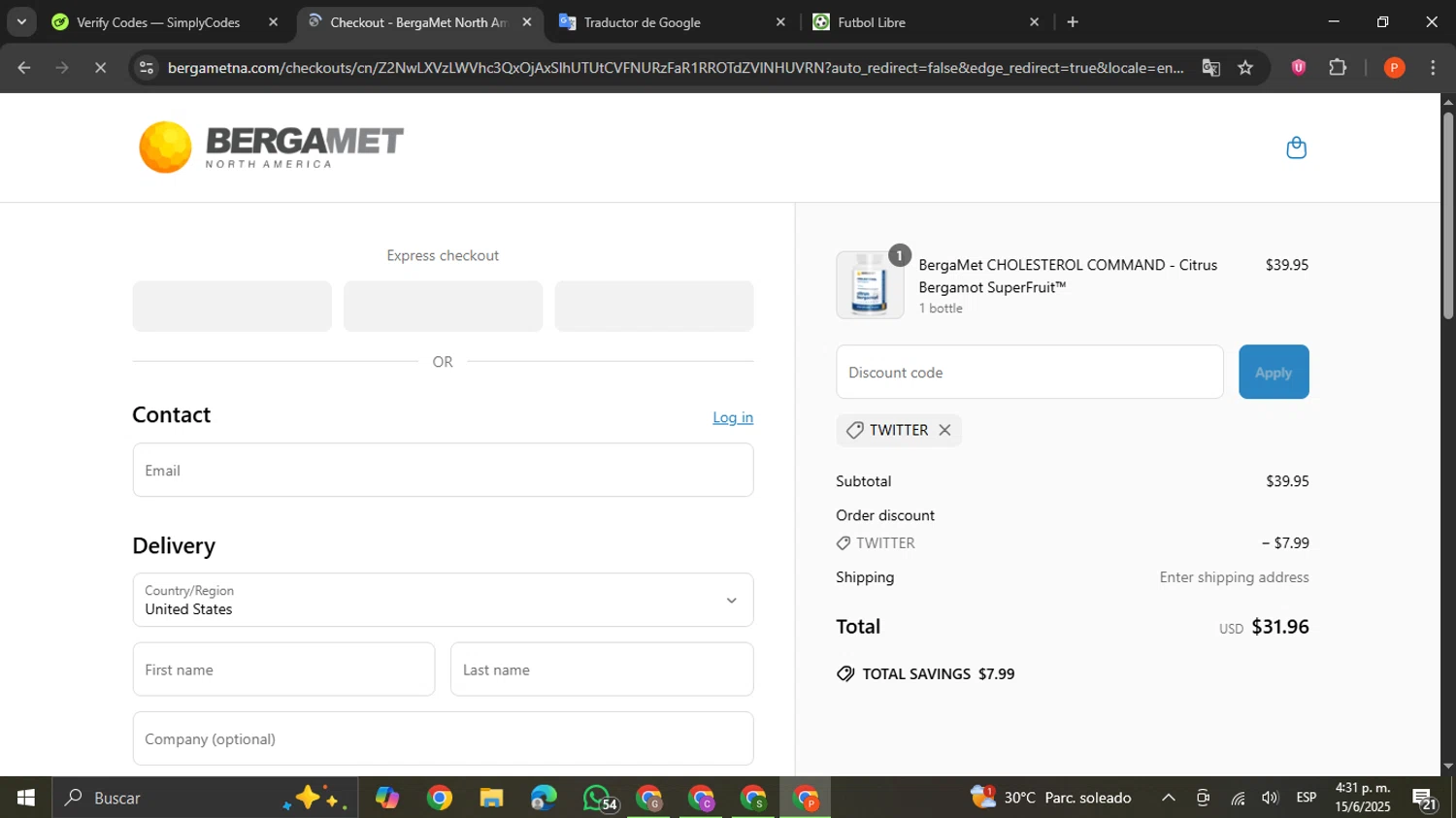Open the Country/Region dropdown
Viewport: 1456px width, 818px height.
[443, 600]
